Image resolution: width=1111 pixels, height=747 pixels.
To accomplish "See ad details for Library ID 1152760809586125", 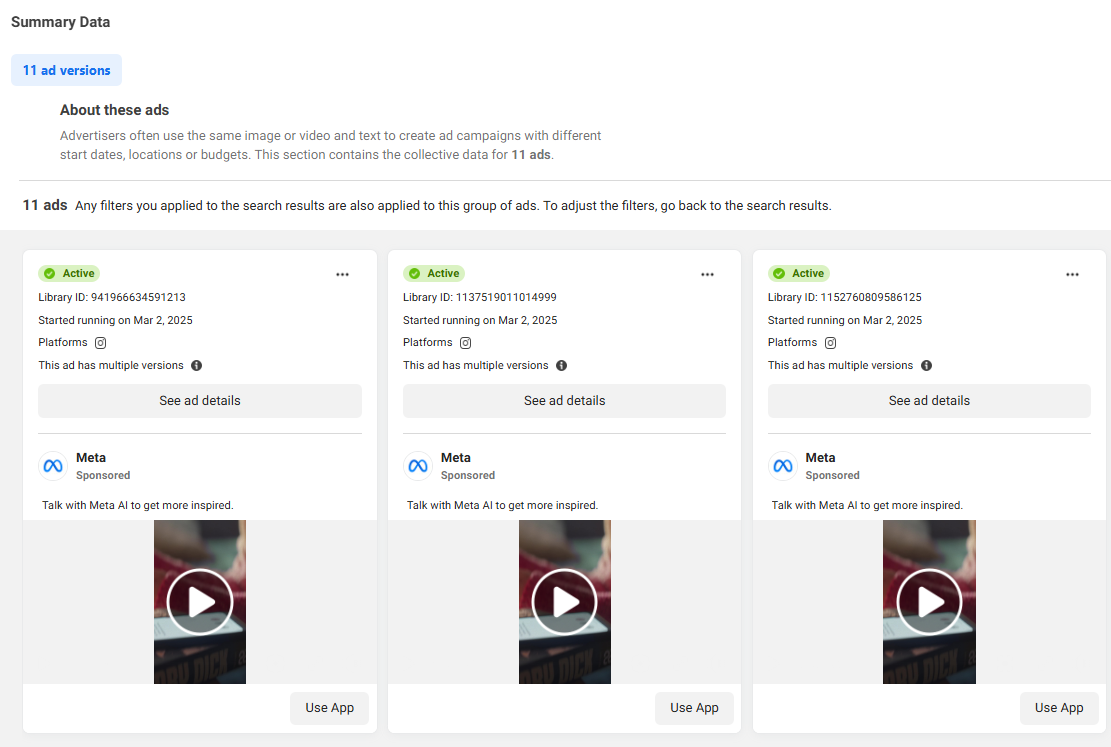I will tap(929, 400).
